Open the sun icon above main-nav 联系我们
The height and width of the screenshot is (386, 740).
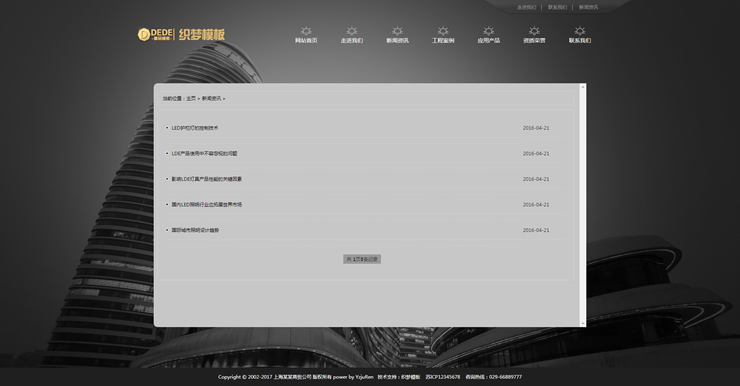click(x=580, y=31)
